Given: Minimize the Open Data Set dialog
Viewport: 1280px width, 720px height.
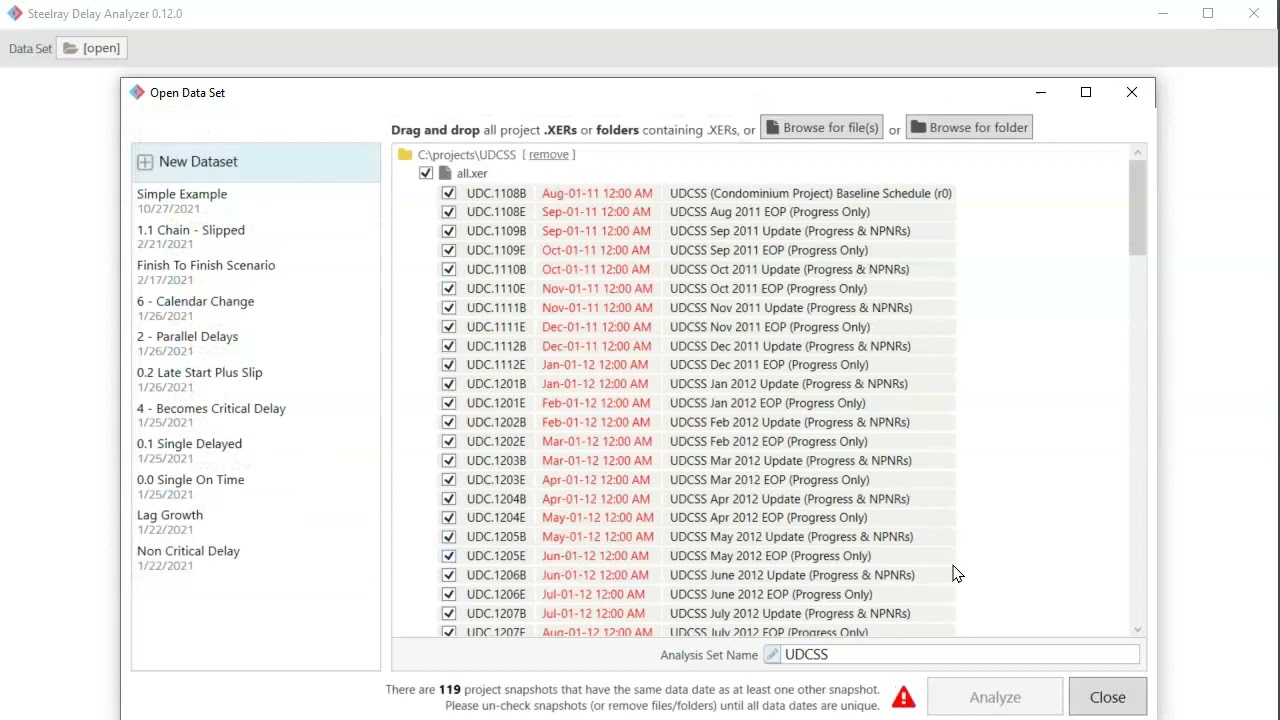Looking at the screenshot, I should tap(1041, 92).
